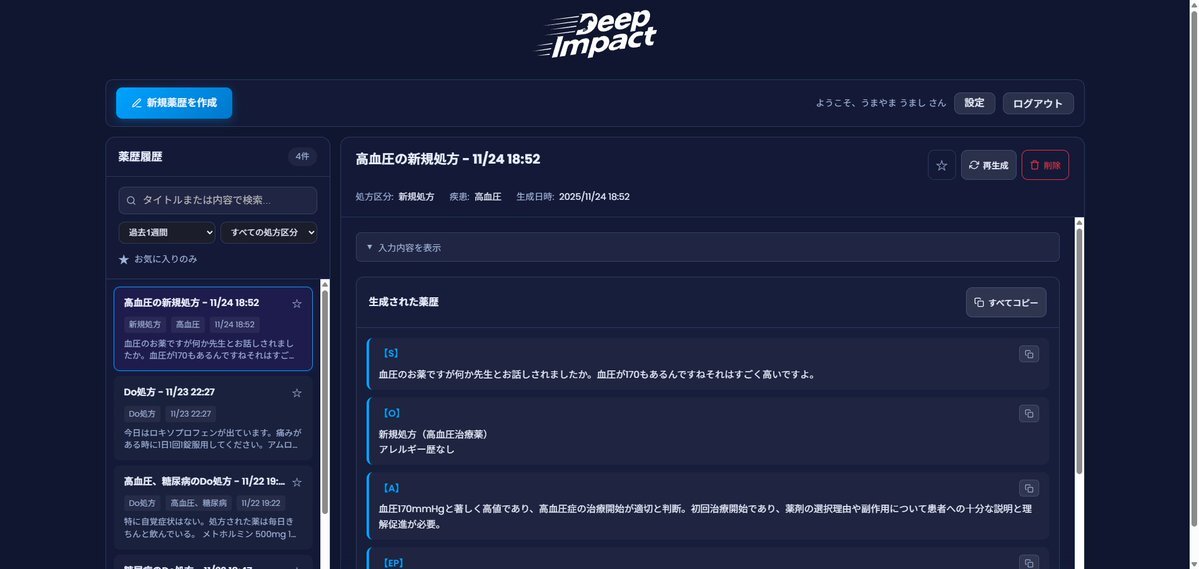Click the 高血圧 tag on first card
Image resolution: width=1199 pixels, height=569 pixels.
click(x=188, y=324)
